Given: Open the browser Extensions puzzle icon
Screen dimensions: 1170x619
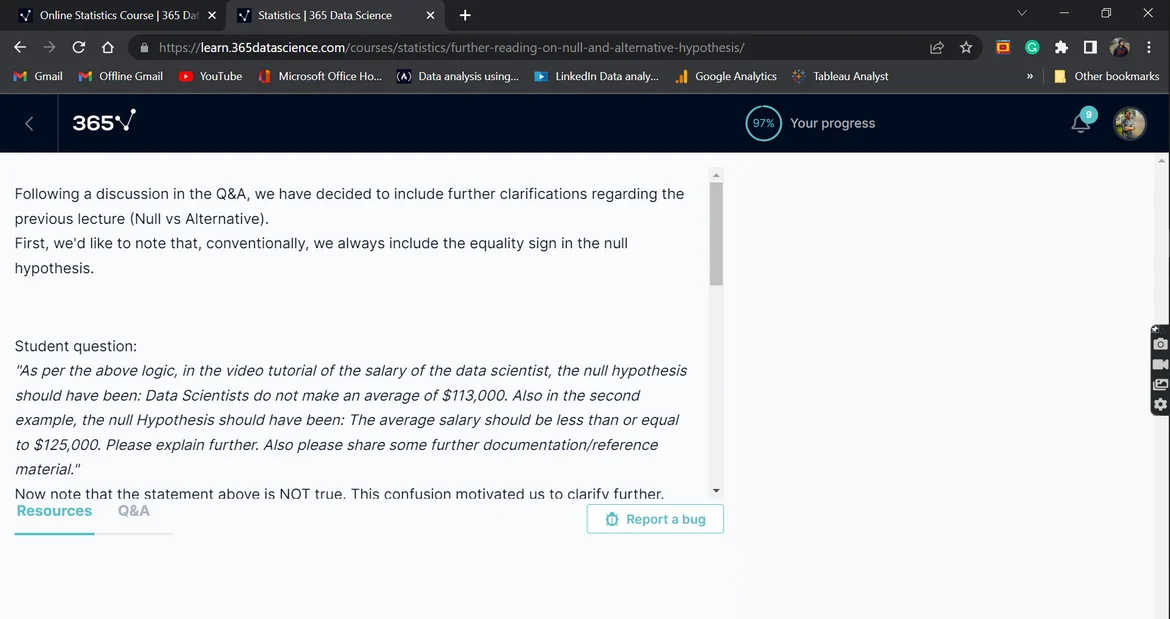Looking at the screenshot, I should tap(1061, 47).
